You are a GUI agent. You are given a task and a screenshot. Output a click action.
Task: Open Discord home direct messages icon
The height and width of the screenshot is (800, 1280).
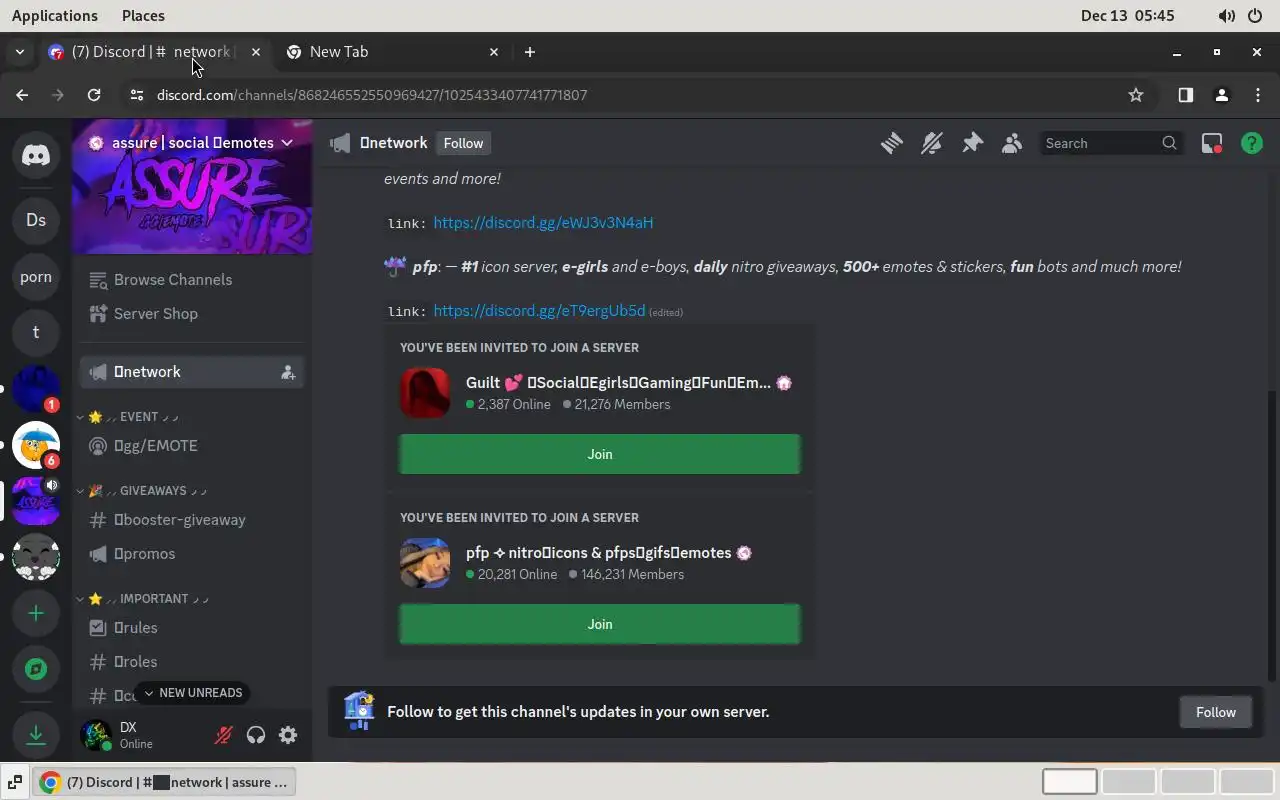click(36, 155)
